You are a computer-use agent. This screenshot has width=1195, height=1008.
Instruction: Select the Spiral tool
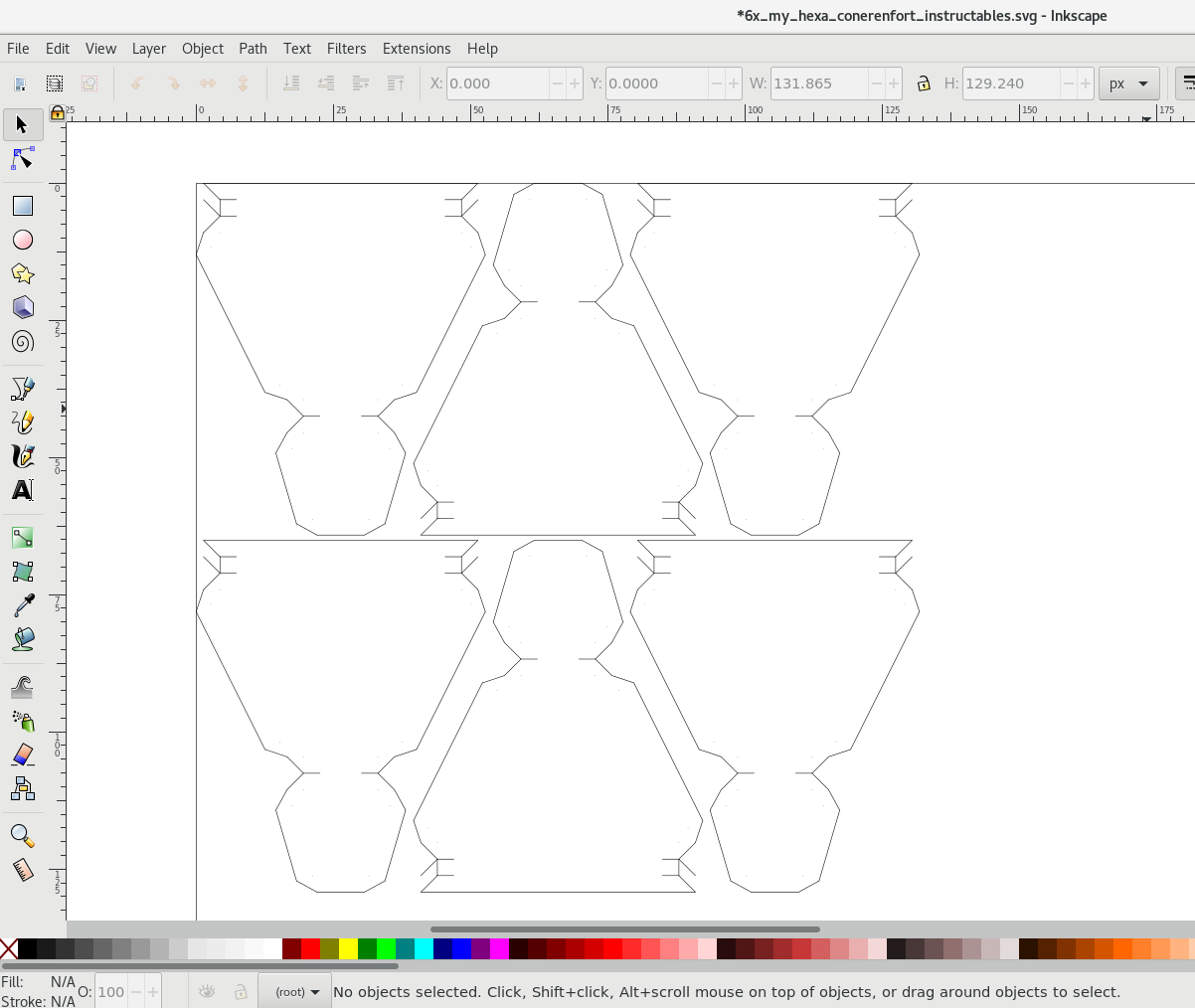[x=22, y=341]
